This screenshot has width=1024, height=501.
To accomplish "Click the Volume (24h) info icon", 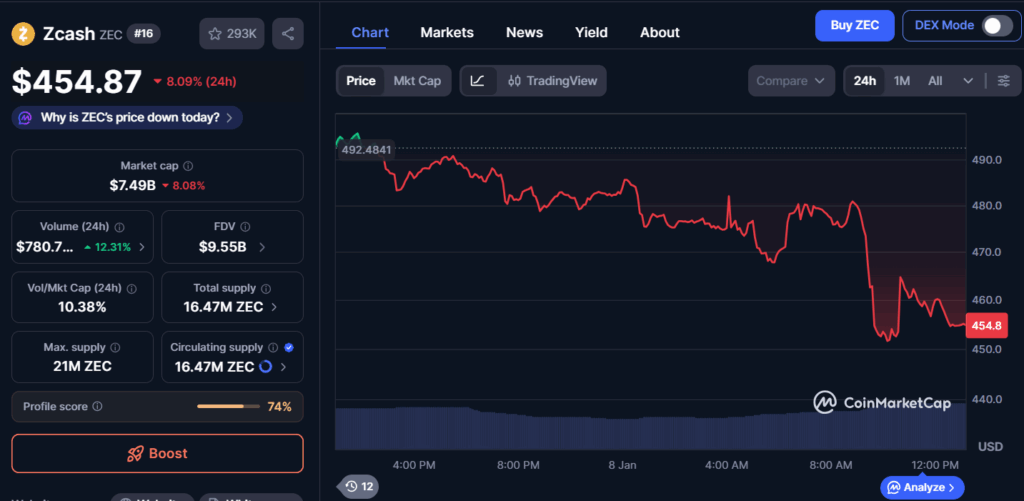I will point(120,227).
